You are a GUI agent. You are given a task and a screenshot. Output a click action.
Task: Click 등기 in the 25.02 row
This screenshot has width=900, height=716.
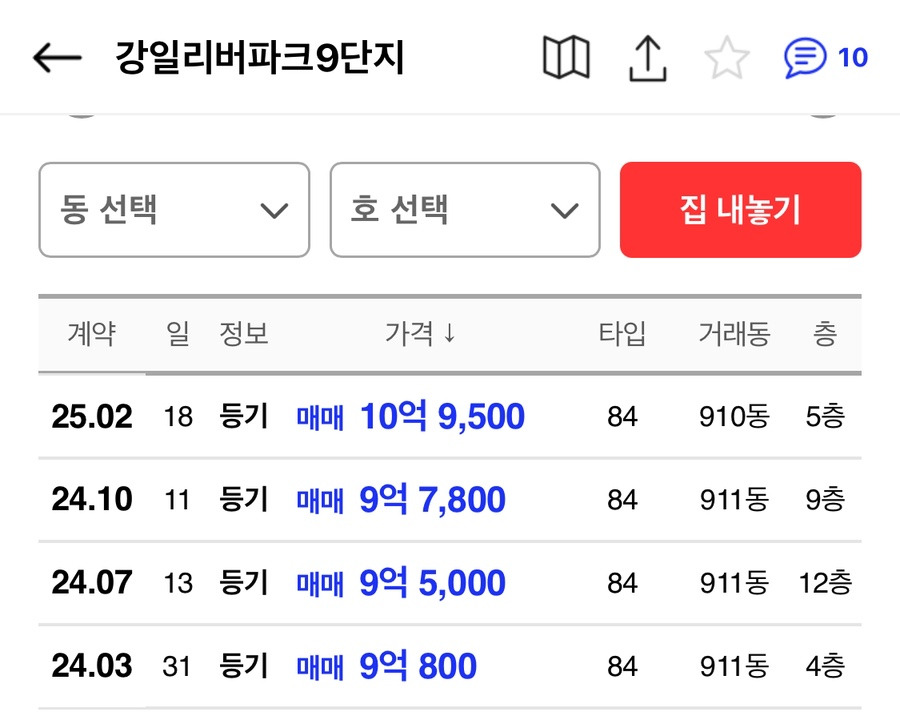tap(244, 416)
